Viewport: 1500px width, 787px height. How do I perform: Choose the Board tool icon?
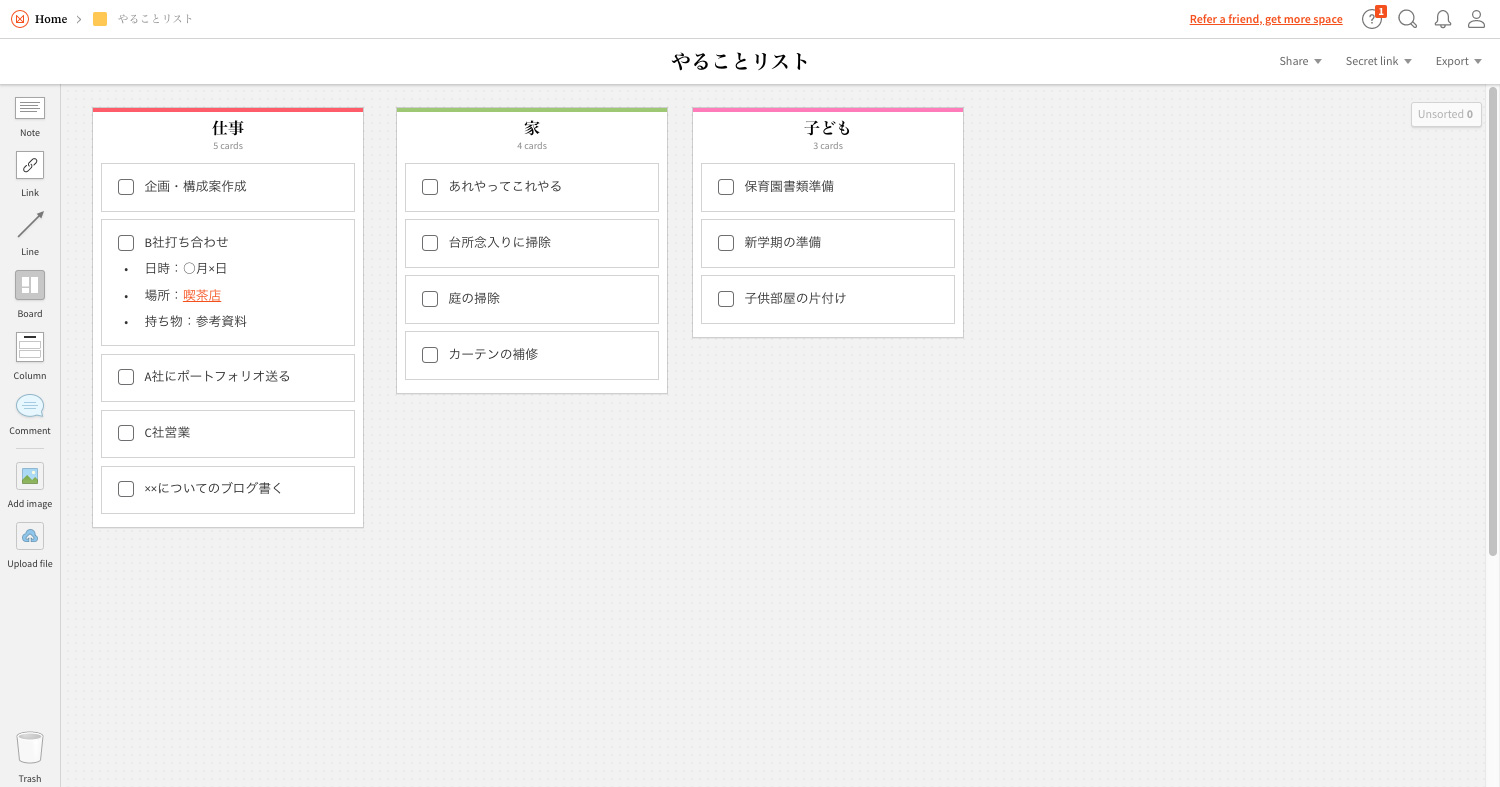click(x=30, y=285)
